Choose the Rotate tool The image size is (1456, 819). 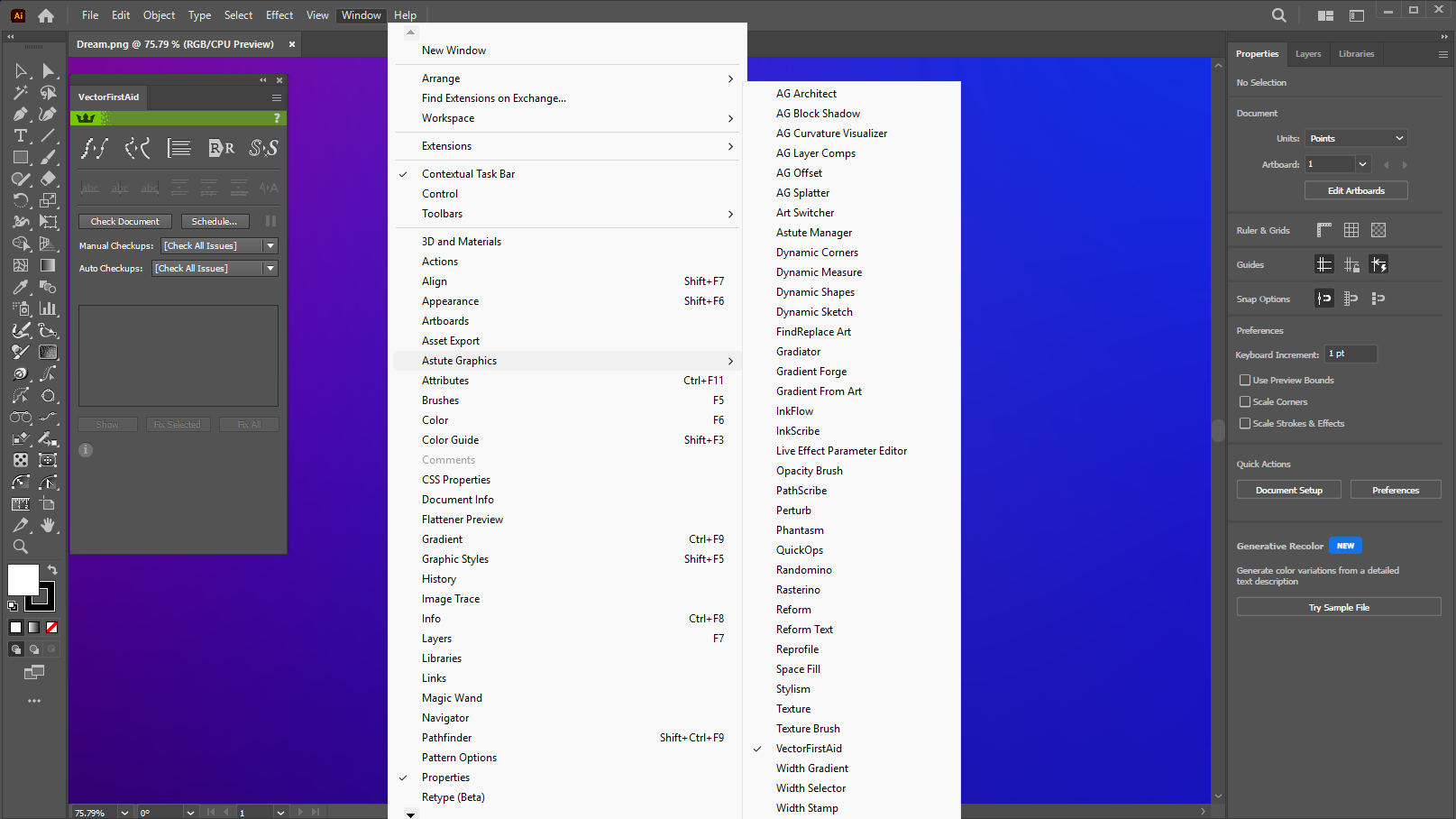21,200
